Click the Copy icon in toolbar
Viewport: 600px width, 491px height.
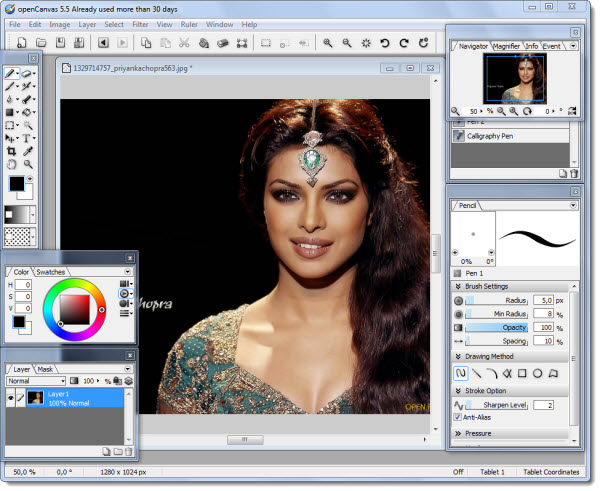click(146, 42)
